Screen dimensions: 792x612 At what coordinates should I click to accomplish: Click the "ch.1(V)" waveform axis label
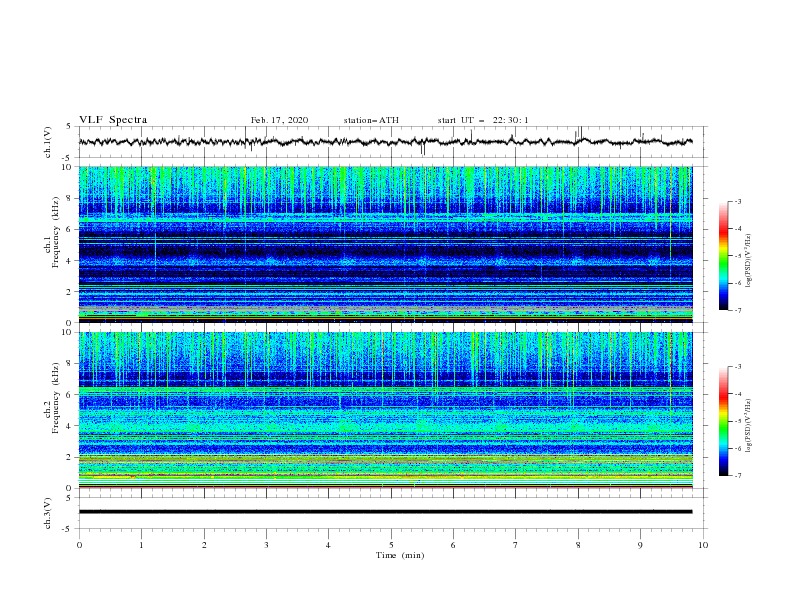(48, 142)
